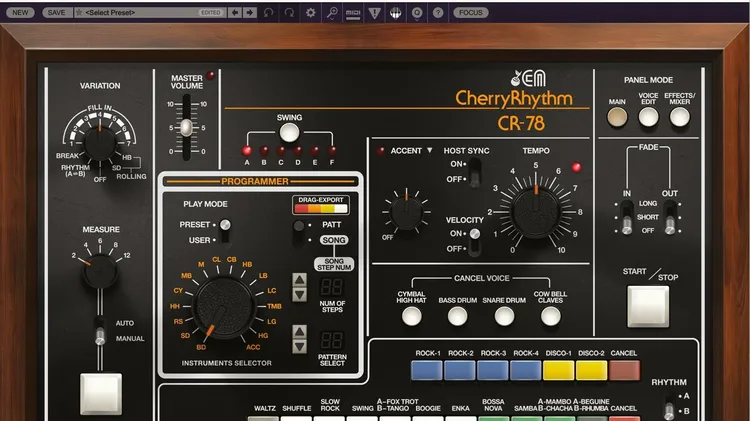Click the Accent level knob
This screenshot has width=750, height=421.
coord(406,212)
